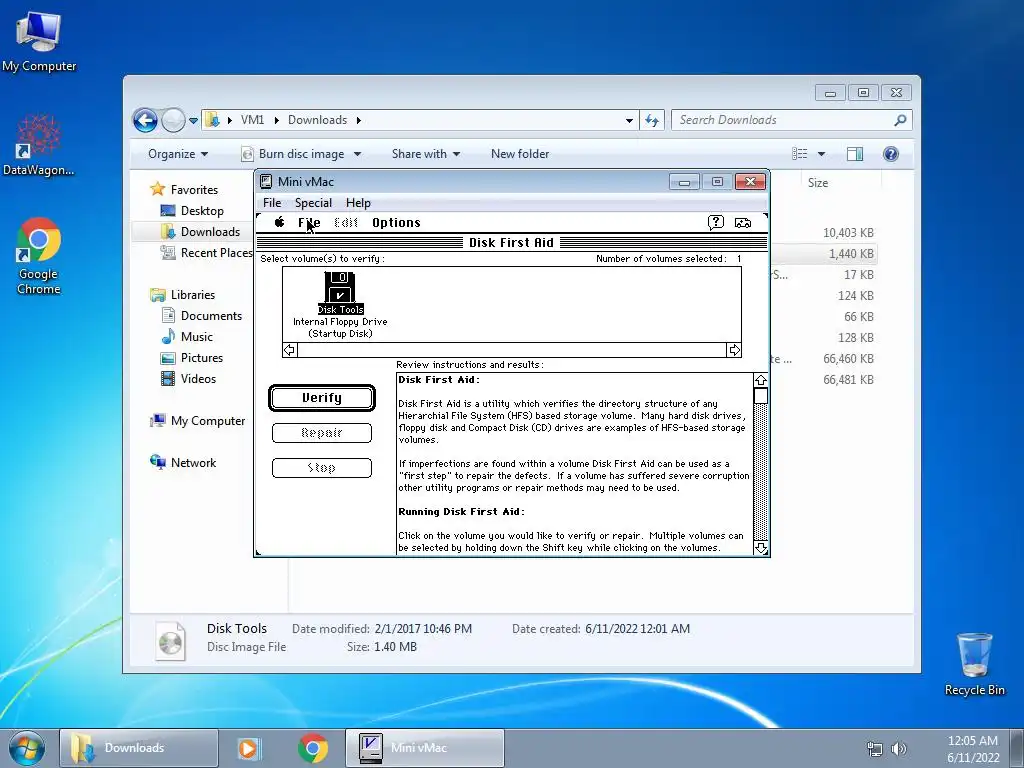Click the instructions scroll up arrow
Screen dimensions: 1024x768
coord(761,380)
